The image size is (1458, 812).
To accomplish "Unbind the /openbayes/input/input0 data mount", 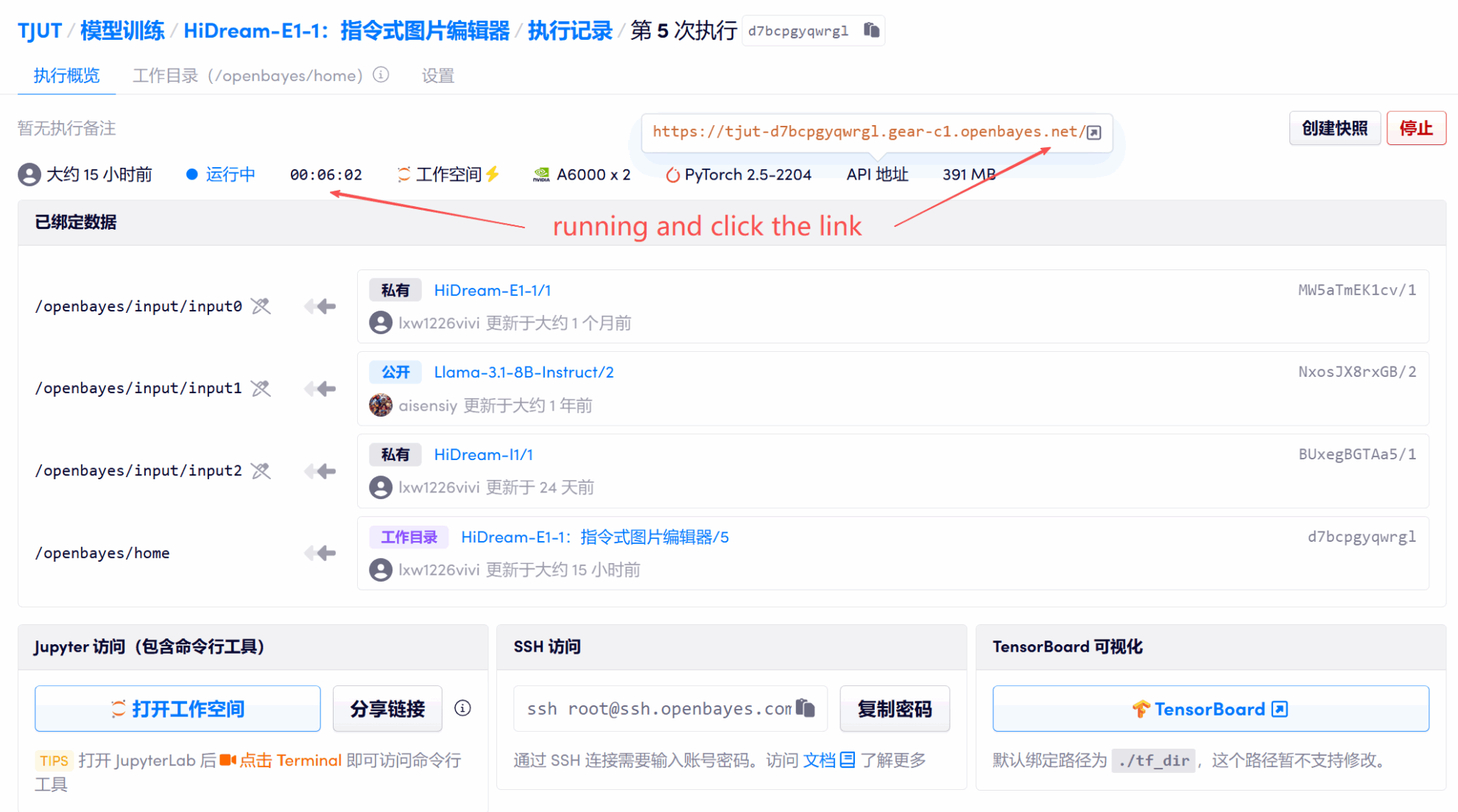I will (261, 306).
